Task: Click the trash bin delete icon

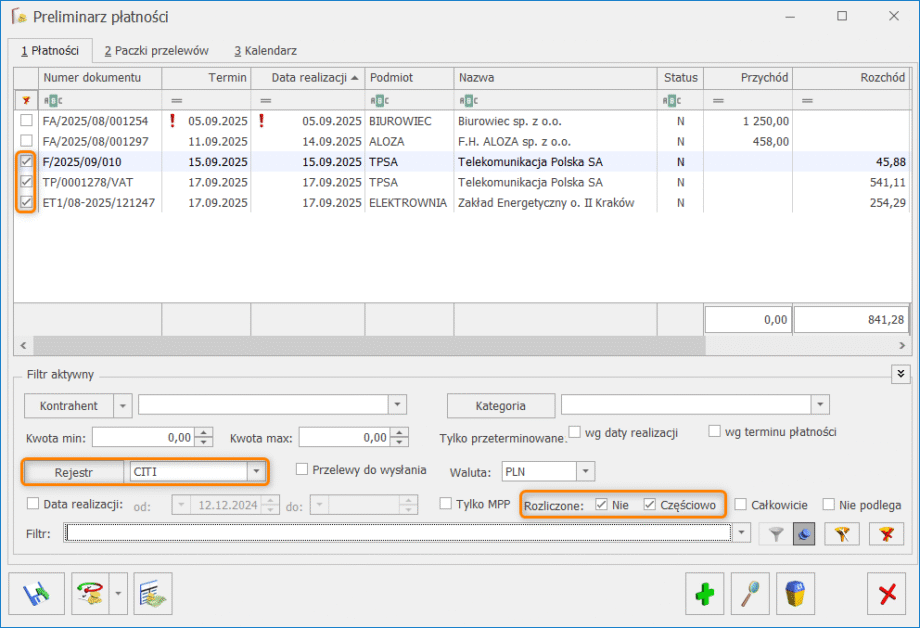Action: pyautogui.click(x=795, y=594)
